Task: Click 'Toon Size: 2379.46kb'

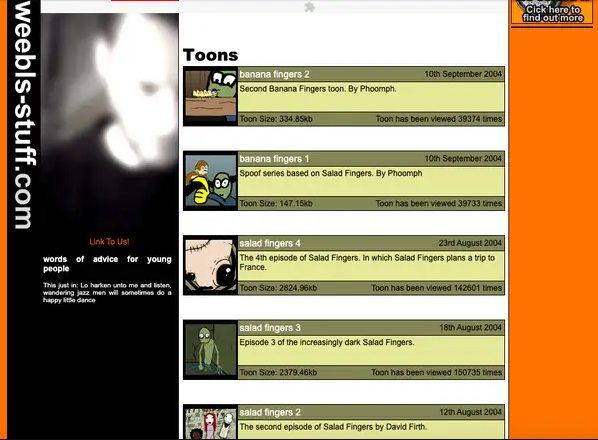Action: pos(278,373)
